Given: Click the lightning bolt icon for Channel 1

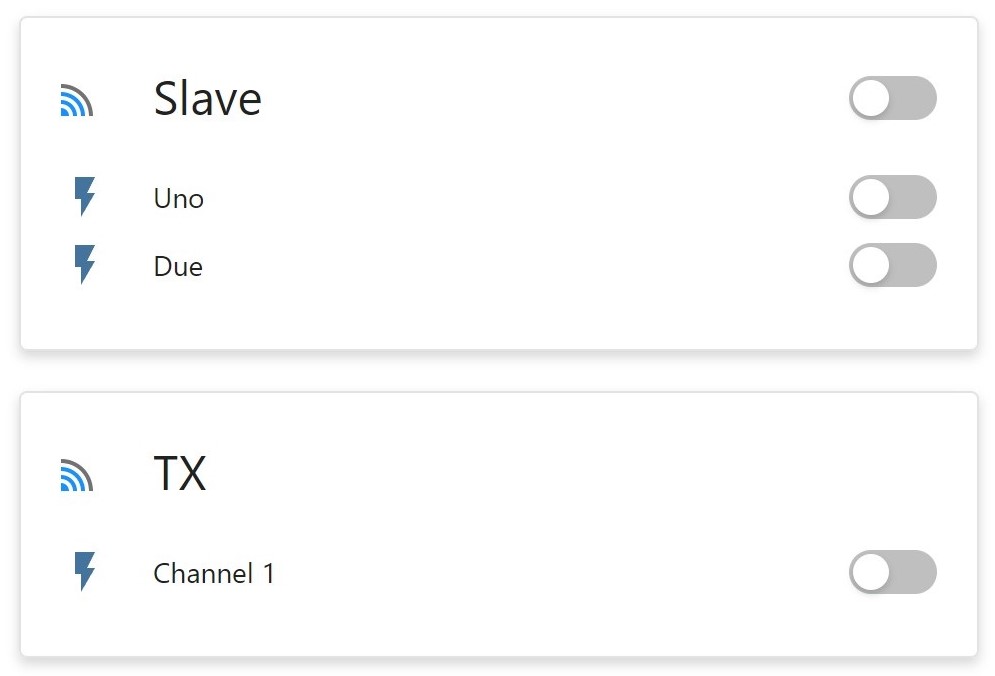Looking at the screenshot, I should pos(86,572).
